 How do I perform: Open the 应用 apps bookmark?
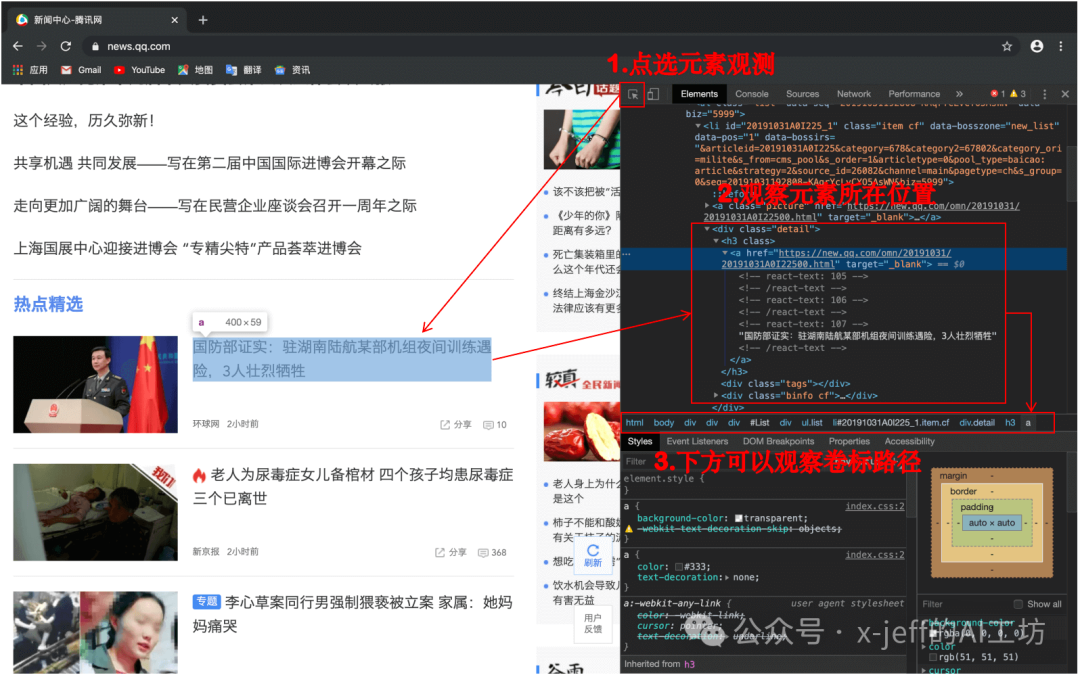click(30, 70)
